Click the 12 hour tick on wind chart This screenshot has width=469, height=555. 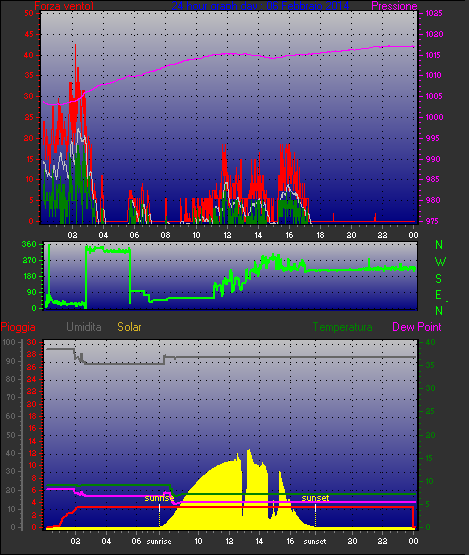tap(227, 235)
